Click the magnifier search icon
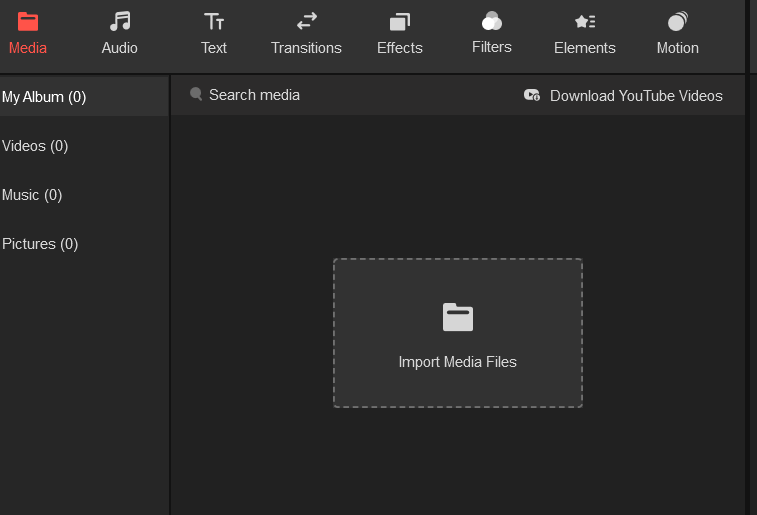 click(x=196, y=94)
